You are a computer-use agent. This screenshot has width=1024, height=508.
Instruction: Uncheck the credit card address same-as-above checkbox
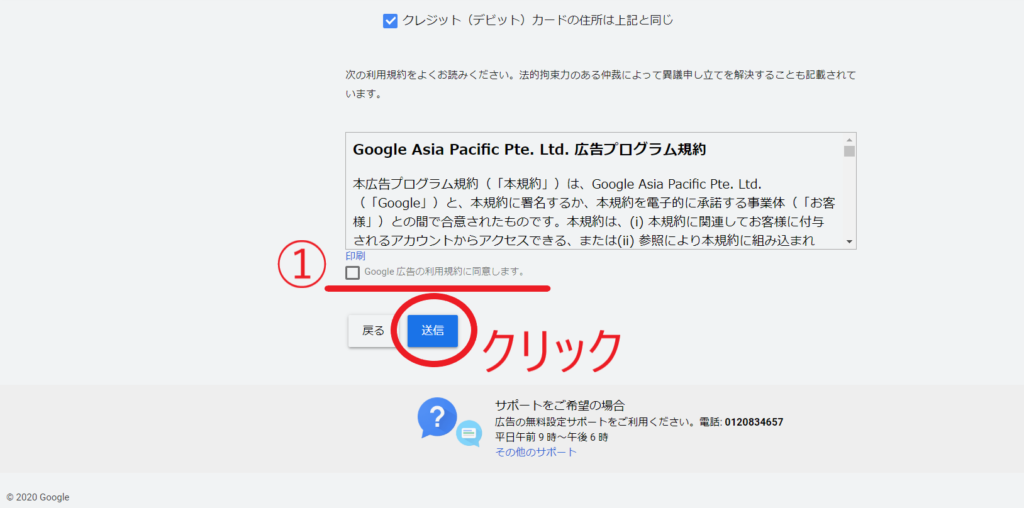pos(390,22)
